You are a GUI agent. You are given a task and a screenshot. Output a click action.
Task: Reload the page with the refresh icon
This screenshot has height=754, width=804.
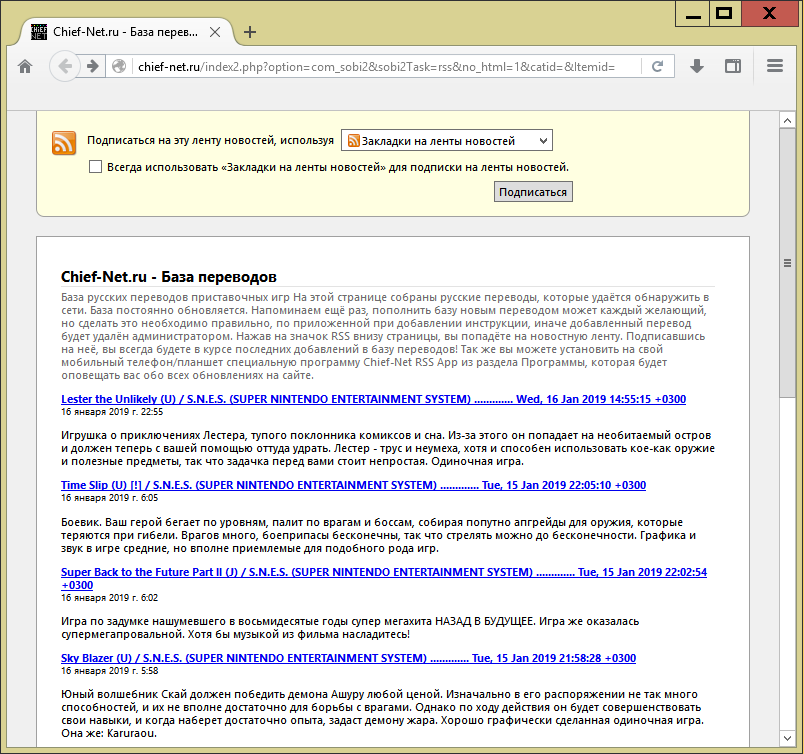(x=657, y=66)
